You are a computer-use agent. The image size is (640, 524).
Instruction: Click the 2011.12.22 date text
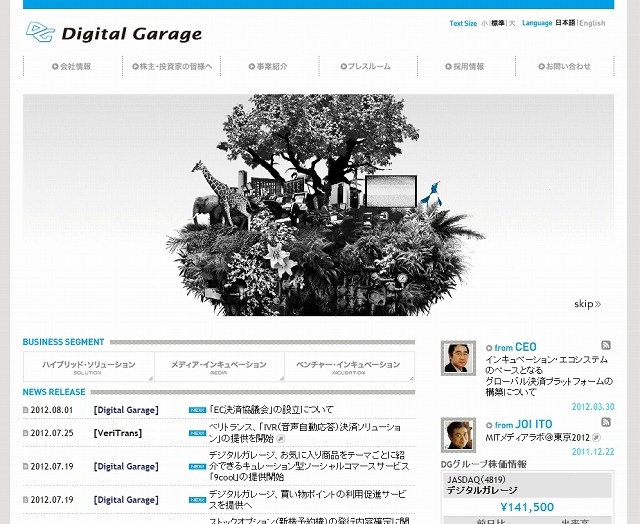click(x=593, y=452)
